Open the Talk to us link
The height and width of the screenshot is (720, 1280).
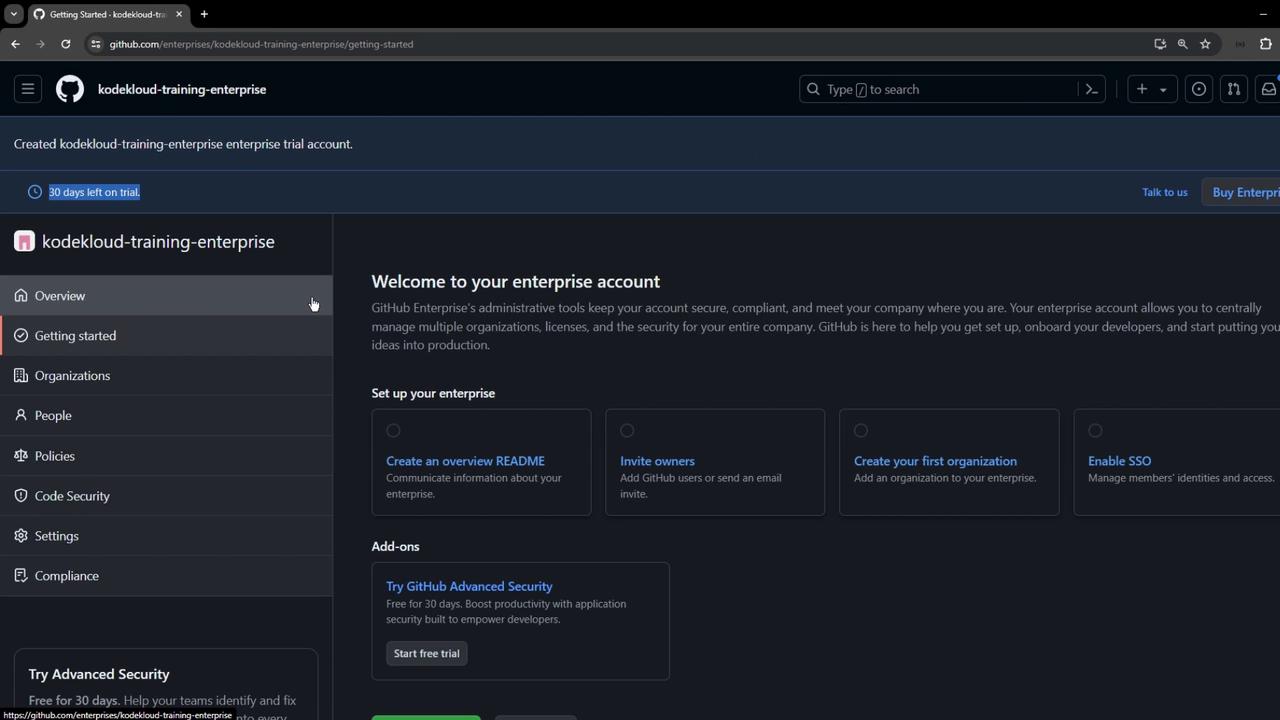click(1165, 192)
